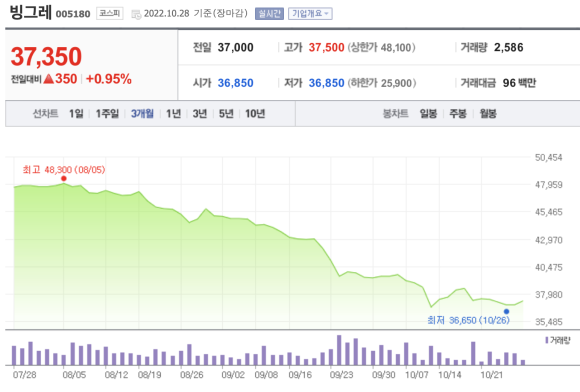Click the 하한가 25,900 text
This screenshot has height=392, width=580.
point(382,83)
